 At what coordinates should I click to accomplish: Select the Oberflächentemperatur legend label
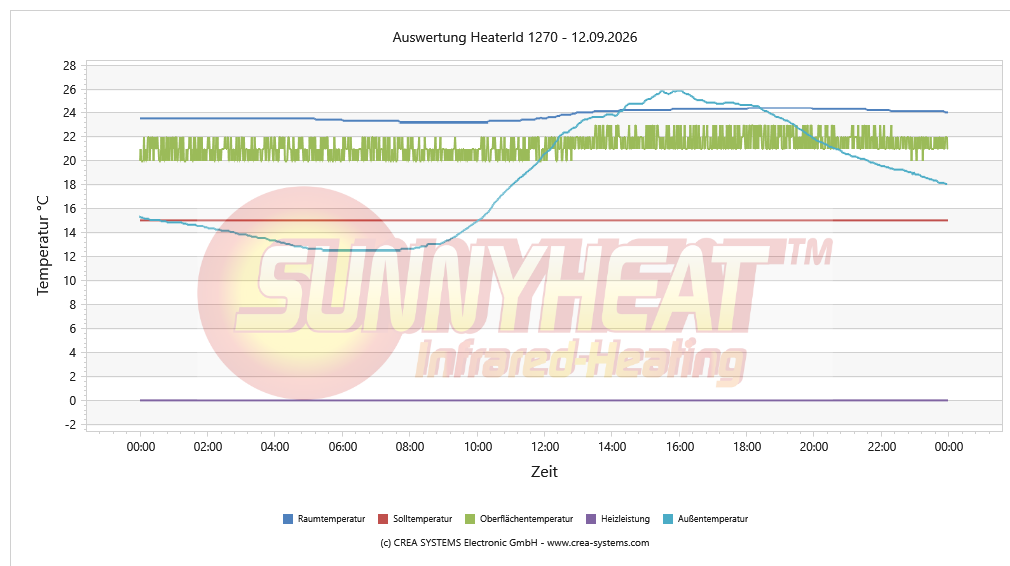pyautogui.click(x=526, y=519)
